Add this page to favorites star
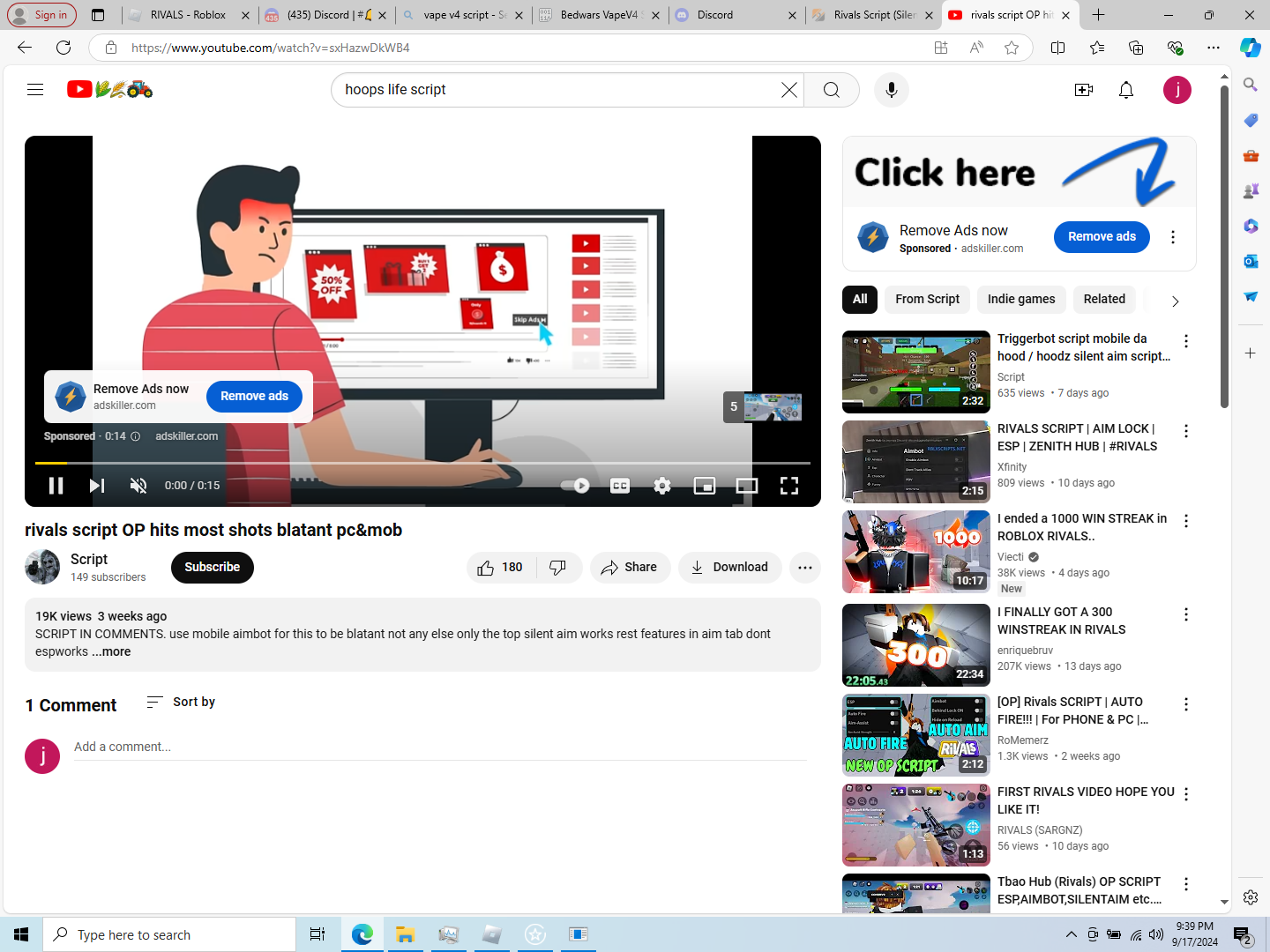1270x952 pixels. [x=1012, y=48]
